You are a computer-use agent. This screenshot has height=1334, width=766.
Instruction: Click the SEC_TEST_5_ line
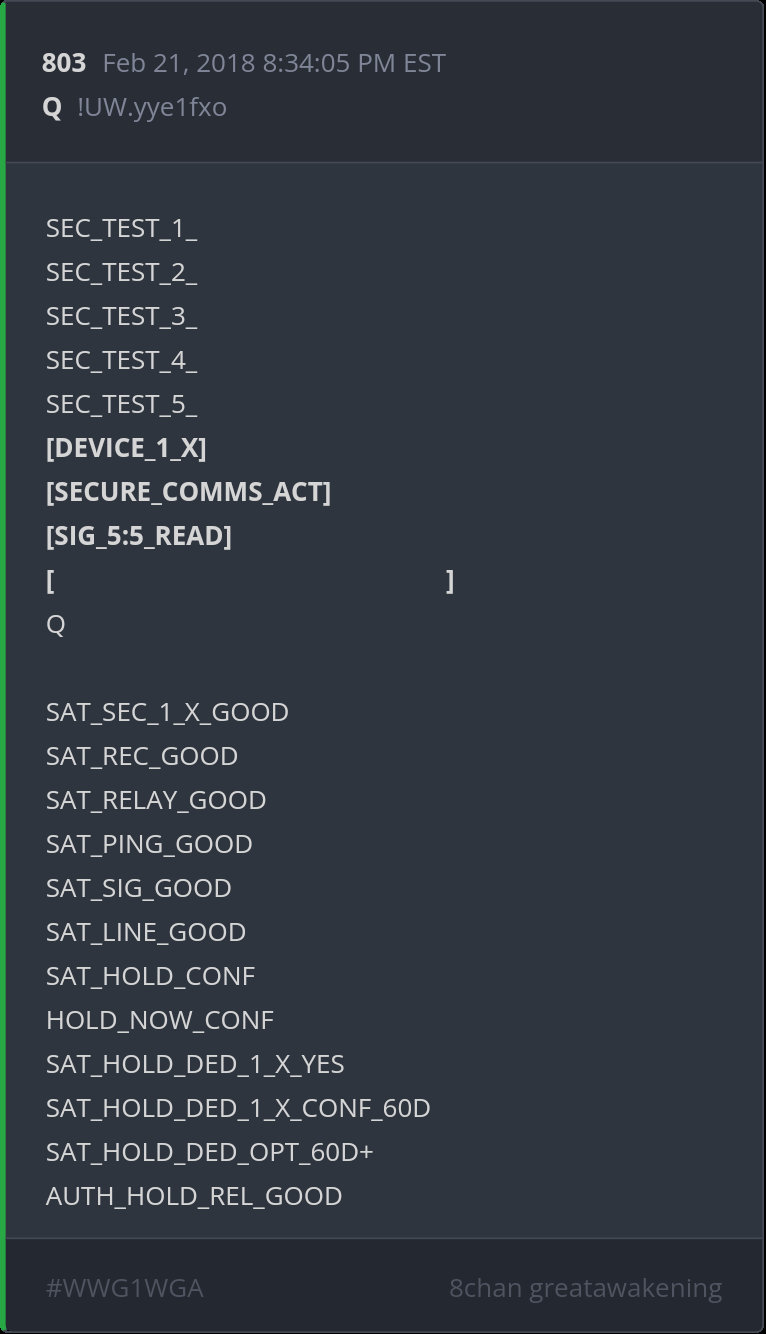tap(121, 404)
